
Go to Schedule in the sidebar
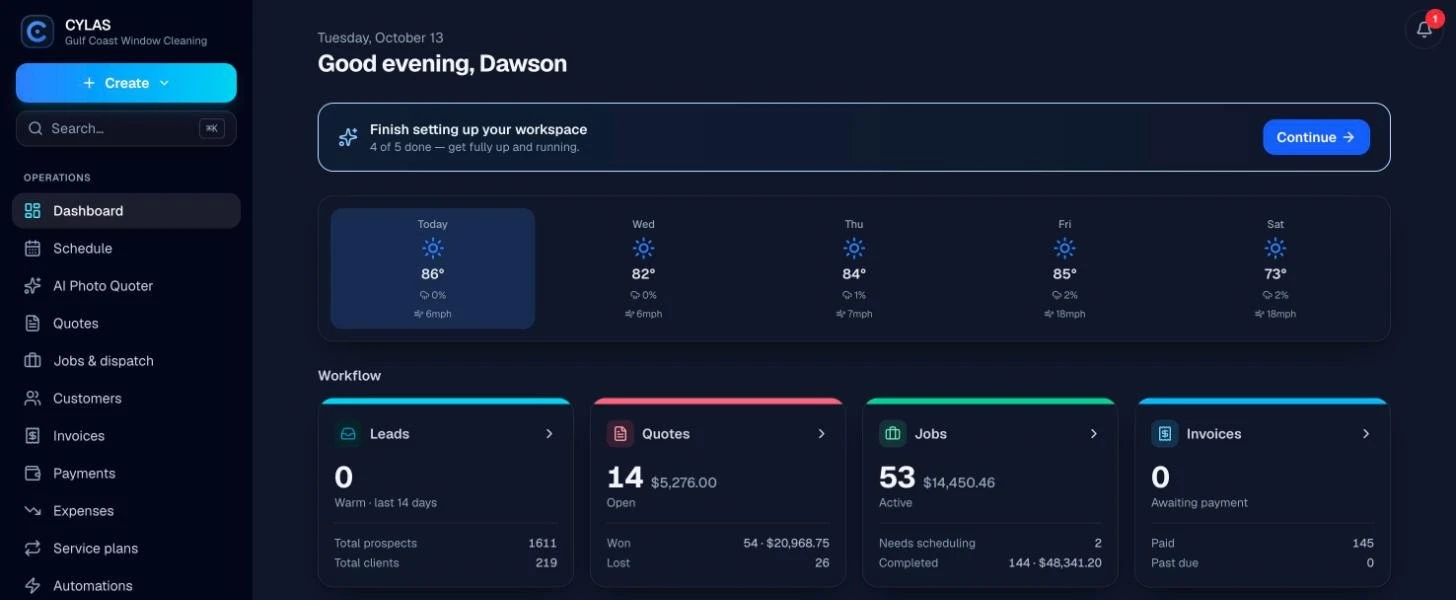click(x=126, y=248)
